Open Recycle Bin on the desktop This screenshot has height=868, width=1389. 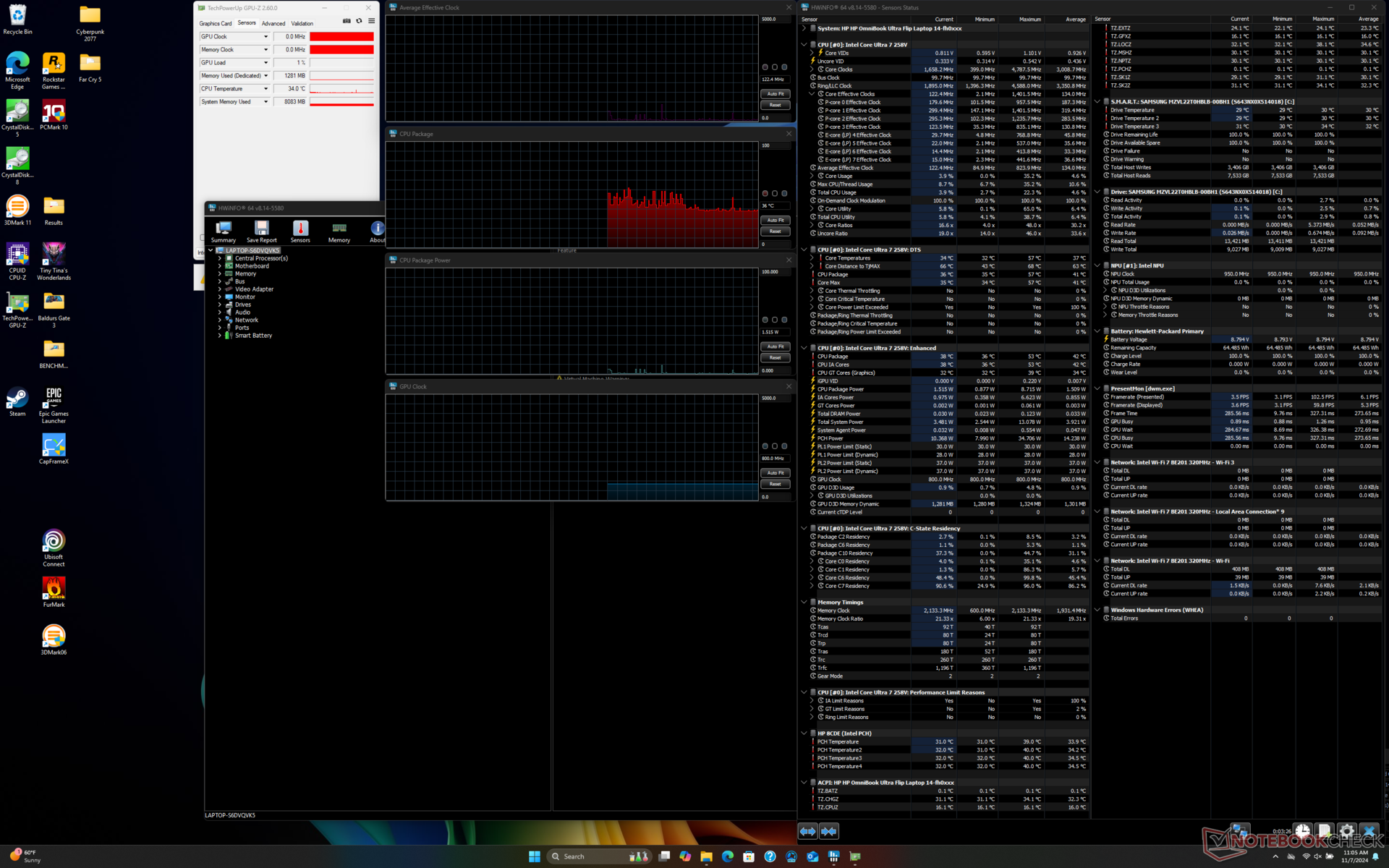17,20
